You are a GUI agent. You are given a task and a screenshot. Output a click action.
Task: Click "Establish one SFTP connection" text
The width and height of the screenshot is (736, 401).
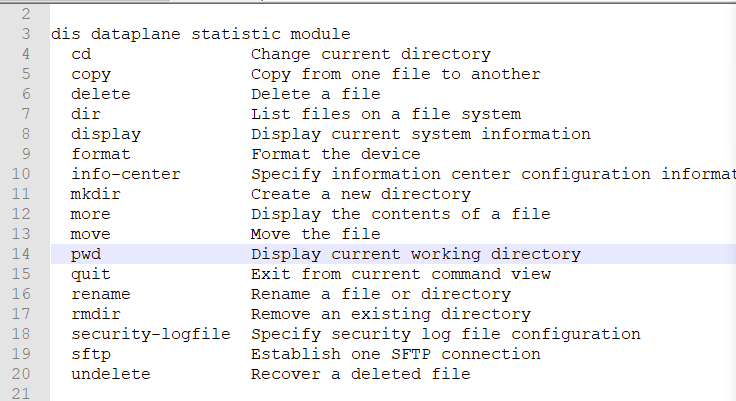pyautogui.click(x=395, y=354)
